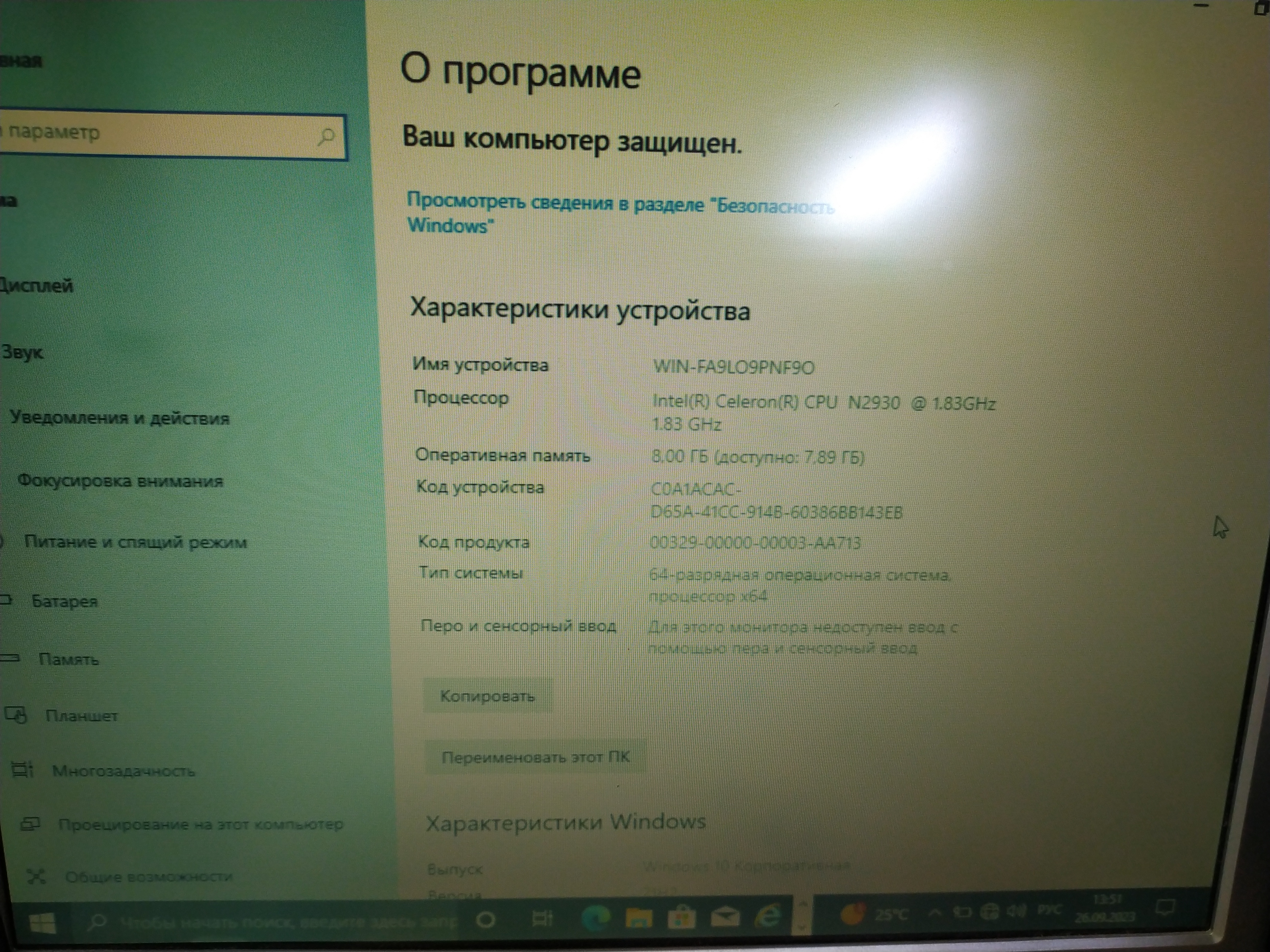The image size is (1270, 952).
Task: Click the Имя устройства label
Action: click(x=481, y=364)
